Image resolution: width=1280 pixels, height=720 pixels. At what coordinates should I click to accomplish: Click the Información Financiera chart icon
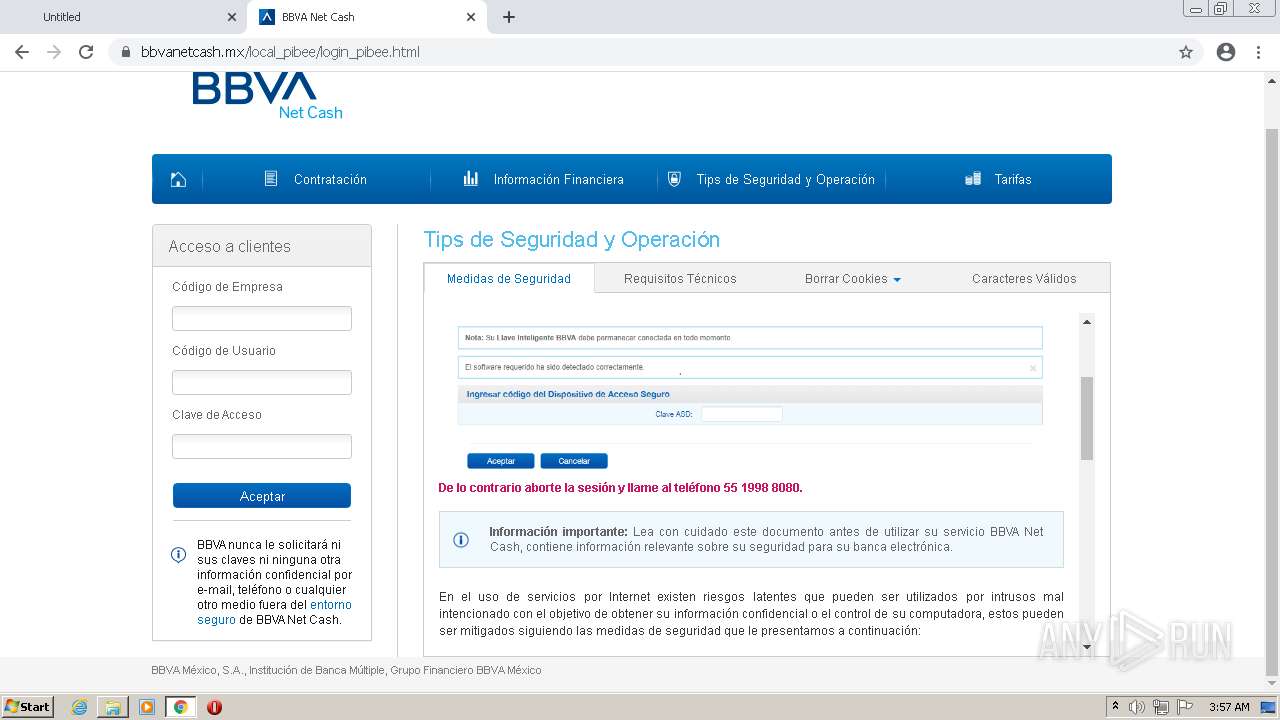[x=470, y=179]
